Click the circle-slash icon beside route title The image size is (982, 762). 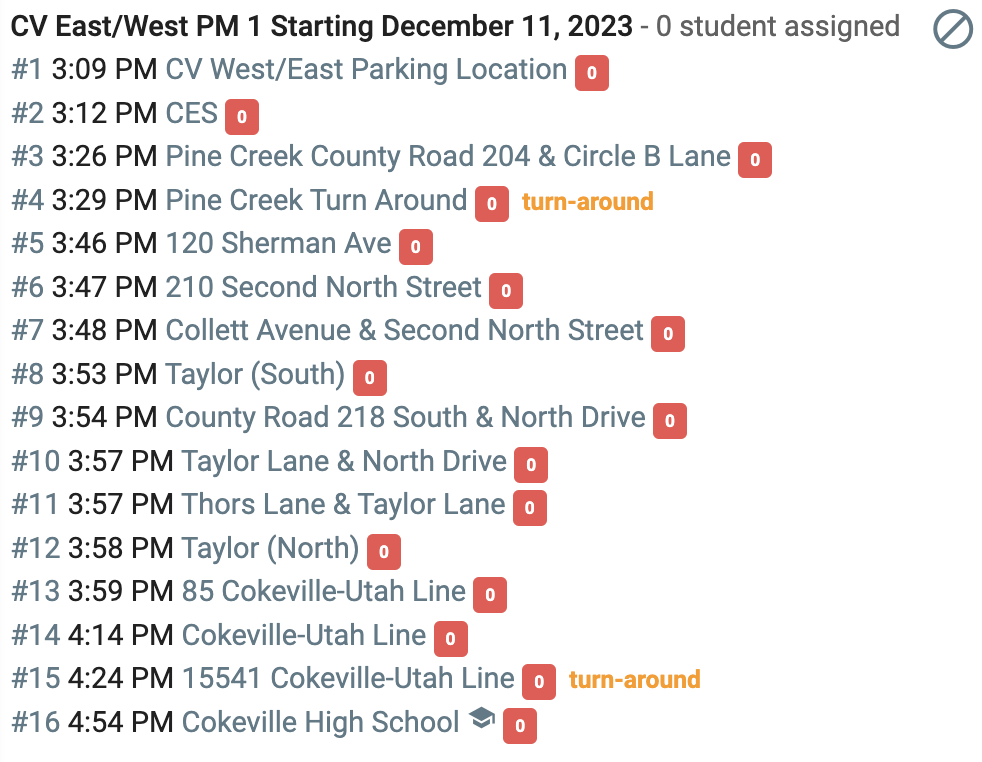(x=953, y=29)
